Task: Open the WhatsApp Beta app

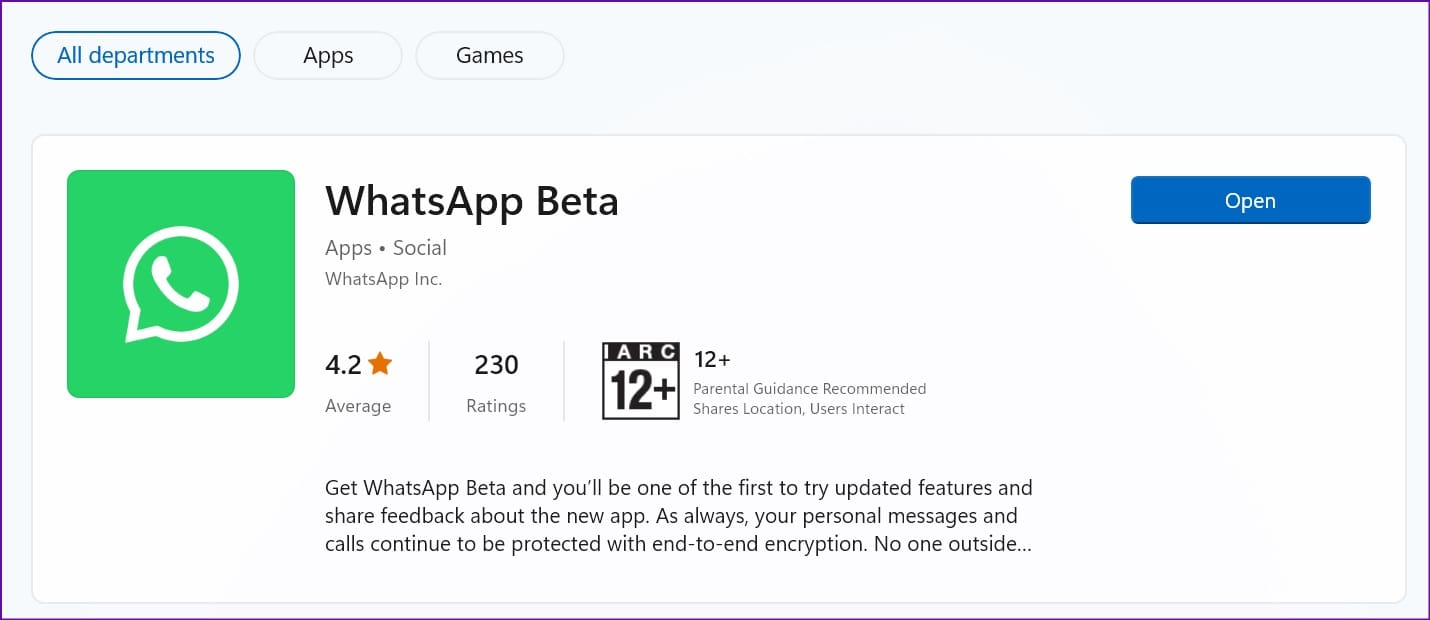Action: (x=1250, y=200)
